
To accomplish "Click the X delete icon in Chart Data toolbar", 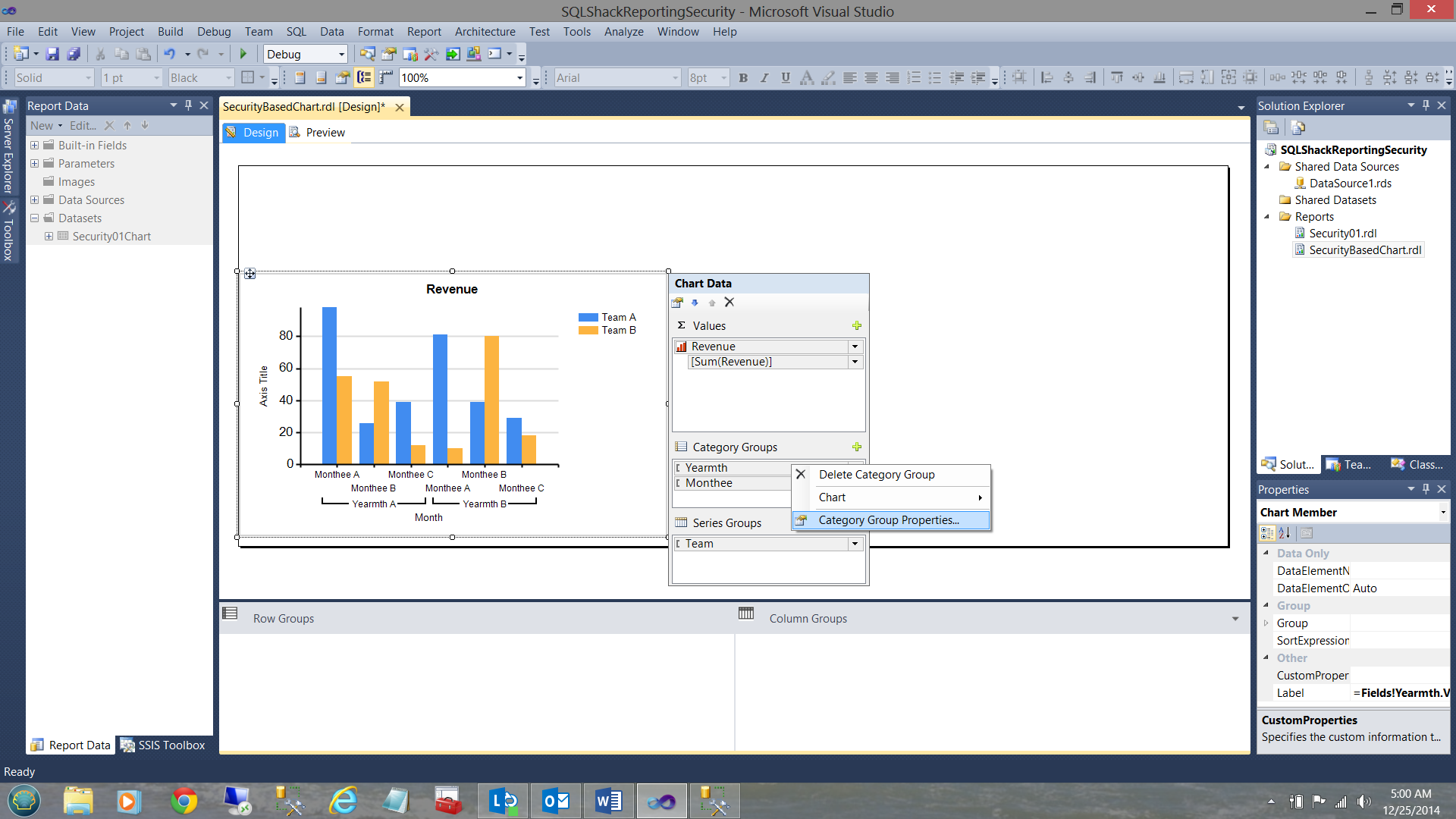I will [x=729, y=302].
